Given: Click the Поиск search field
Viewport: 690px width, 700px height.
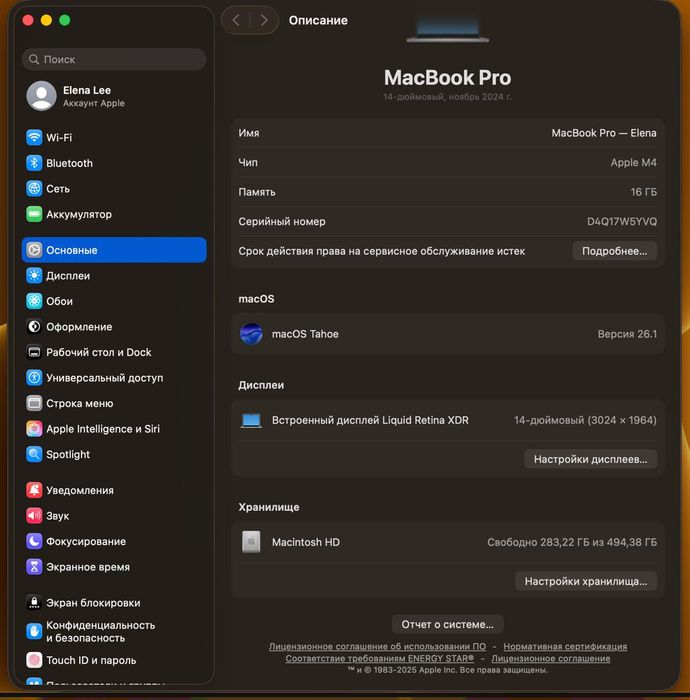Looking at the screenshot, I should tap(114, 59).
